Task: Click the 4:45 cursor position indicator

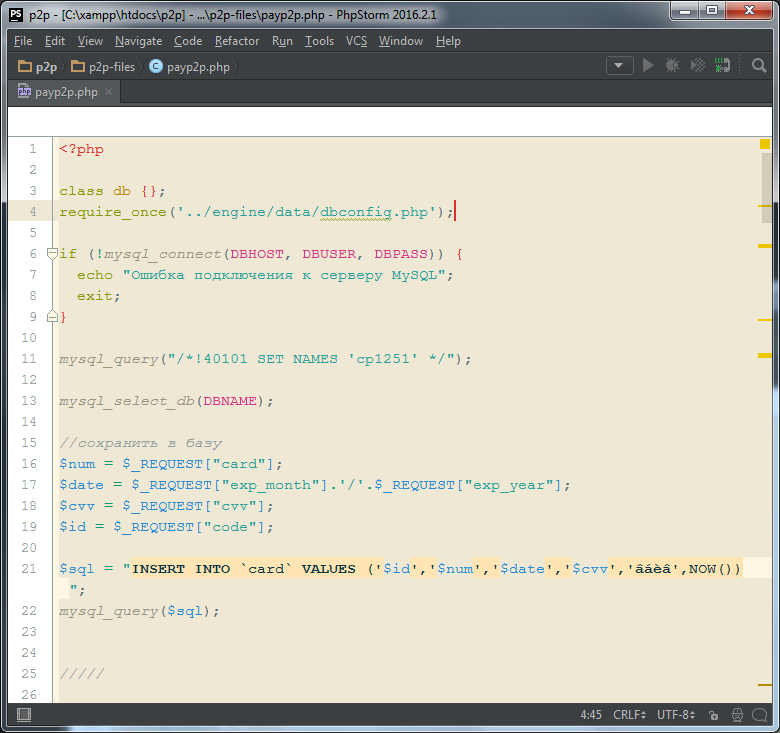Action: (591, 715)
